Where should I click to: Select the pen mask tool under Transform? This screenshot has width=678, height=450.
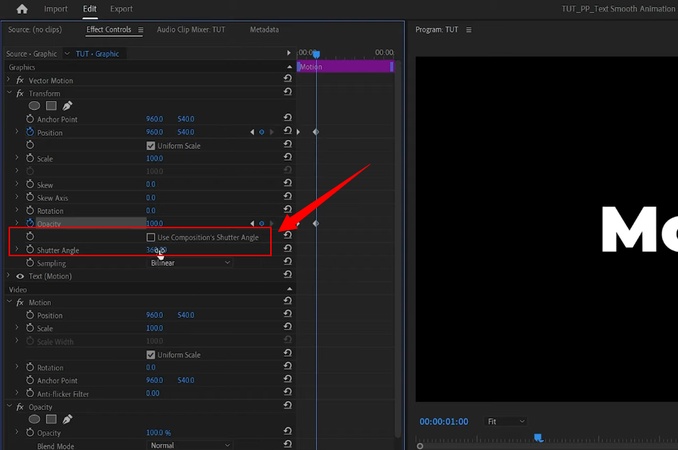tap(67, 106)
